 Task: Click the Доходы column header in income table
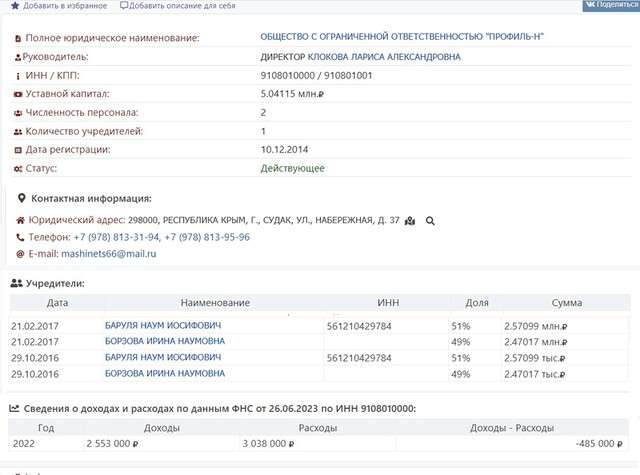coord(161,427)
